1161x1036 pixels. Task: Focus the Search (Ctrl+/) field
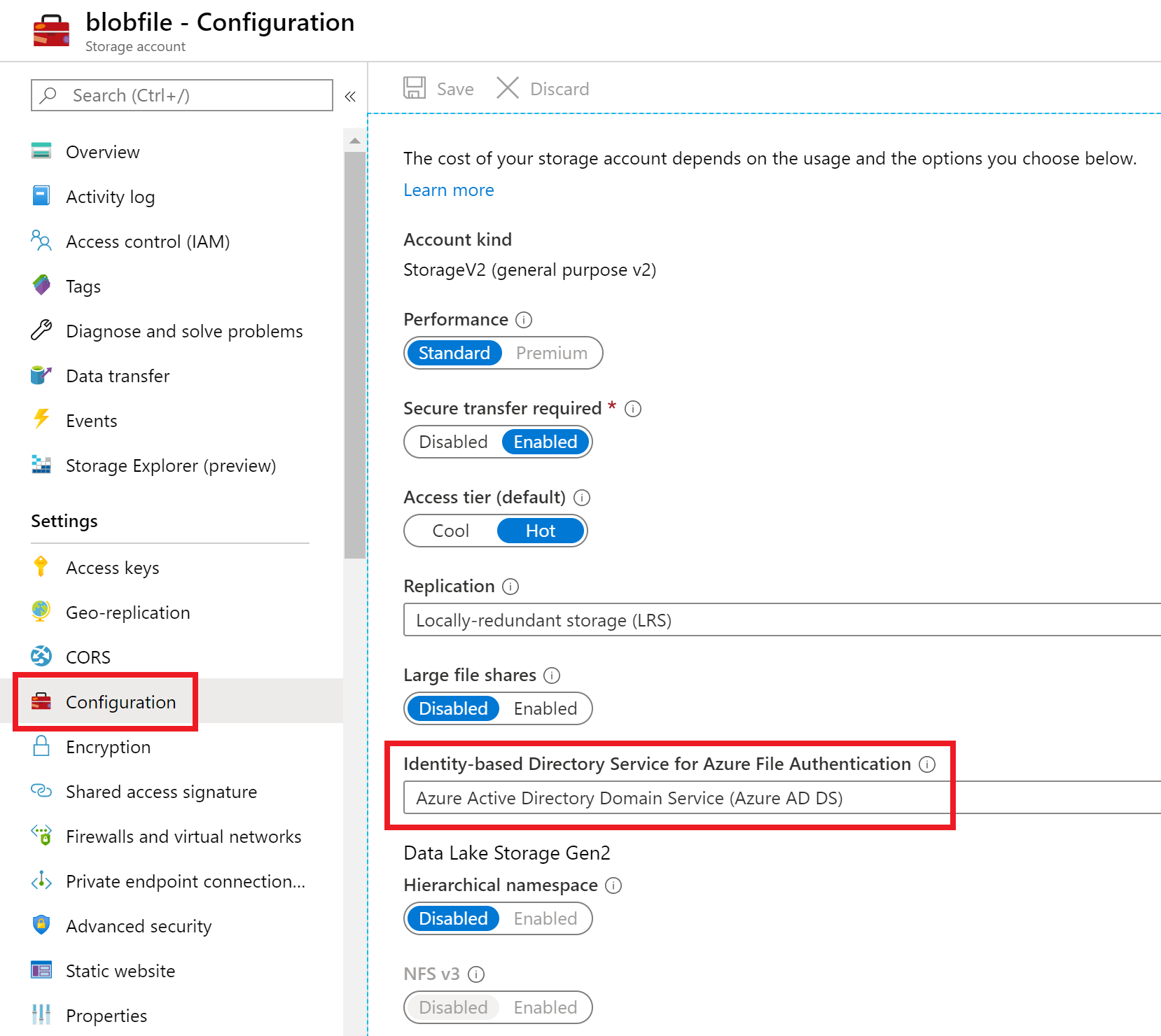click(182, 95)
